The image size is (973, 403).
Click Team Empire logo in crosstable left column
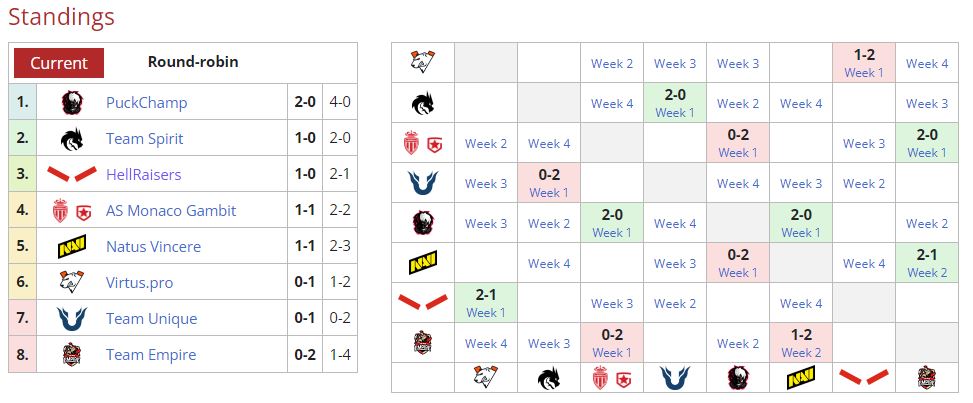[422, 343]
